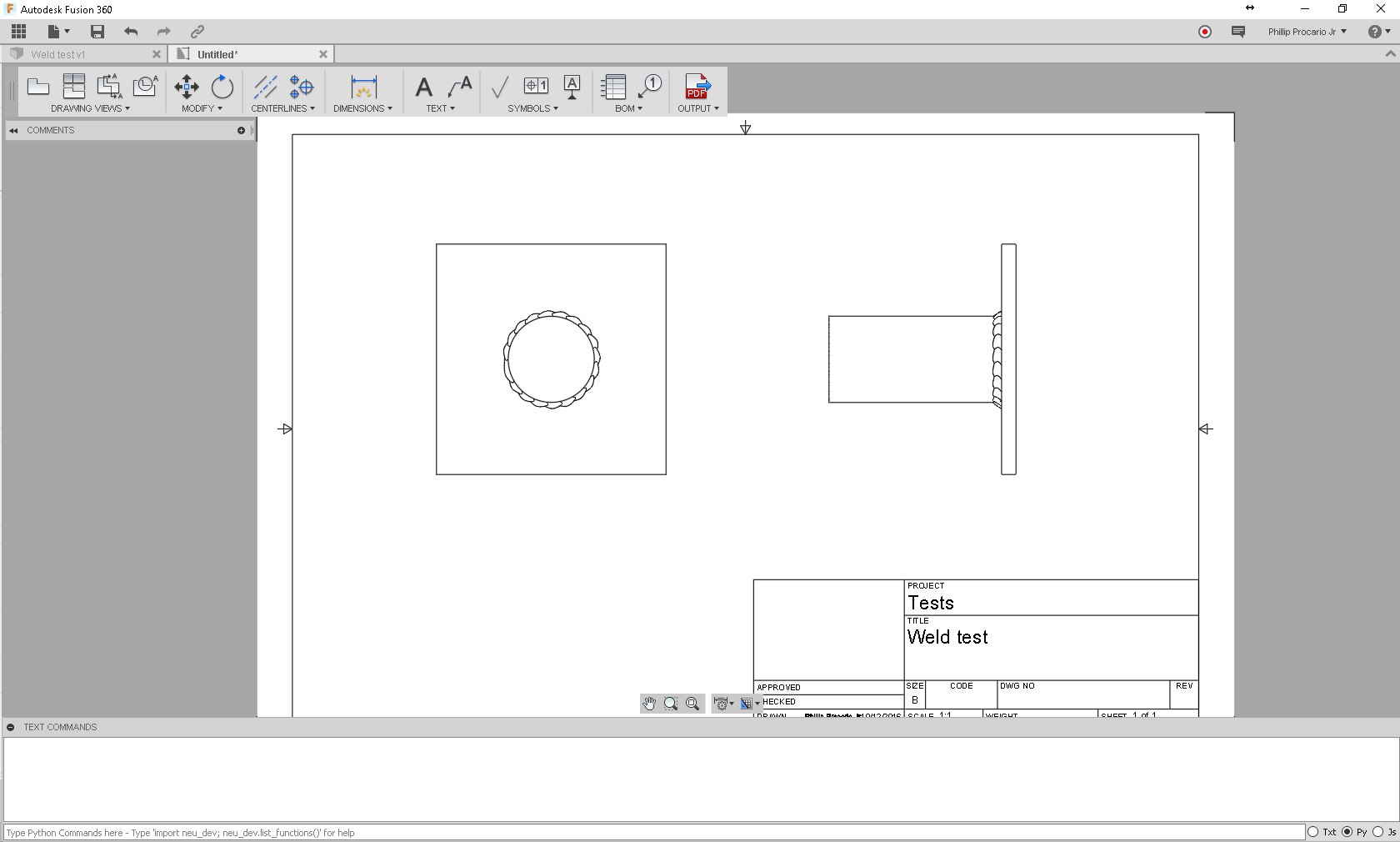Select the side view of welded part

922,359
